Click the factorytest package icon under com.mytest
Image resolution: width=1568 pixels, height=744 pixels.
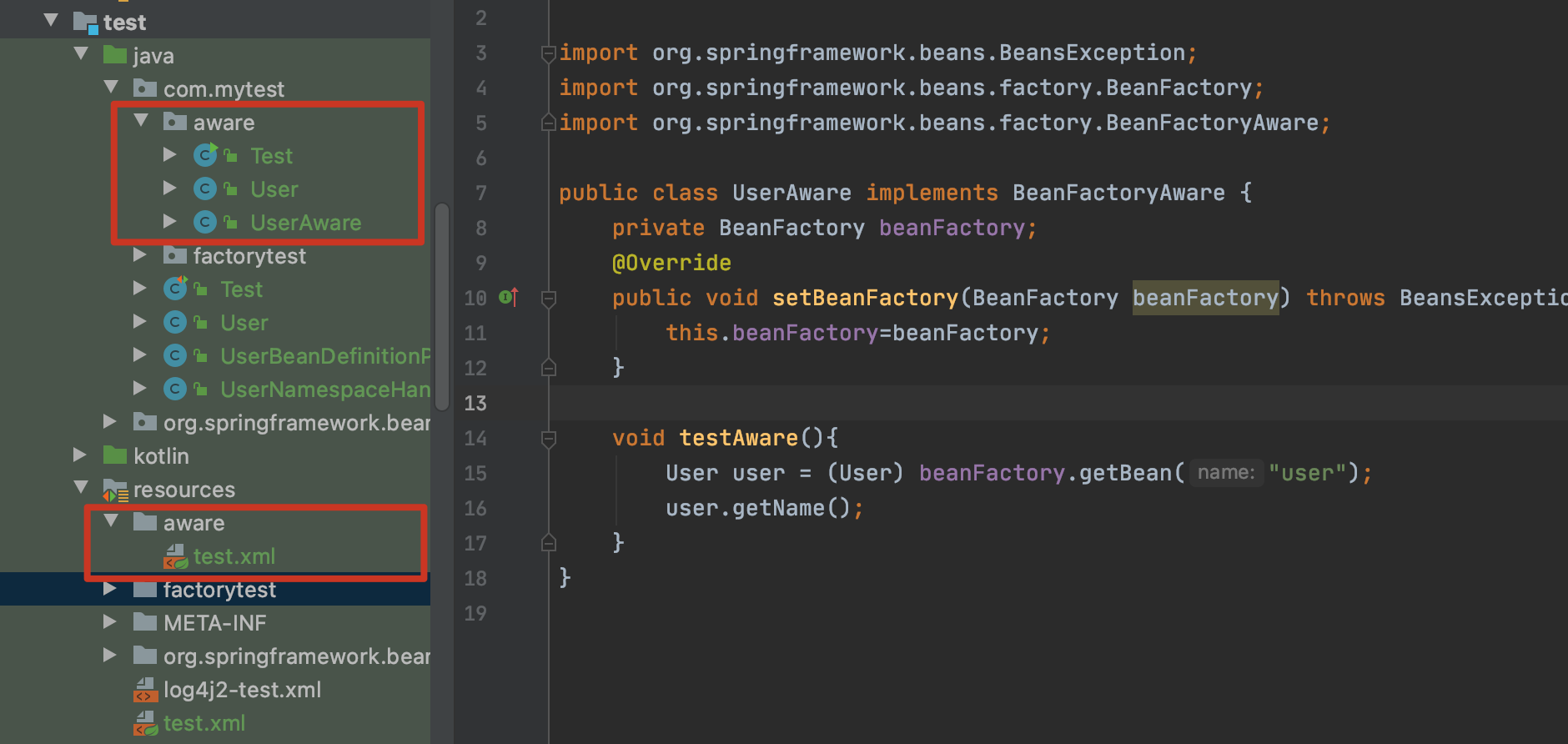coord(174,254)
